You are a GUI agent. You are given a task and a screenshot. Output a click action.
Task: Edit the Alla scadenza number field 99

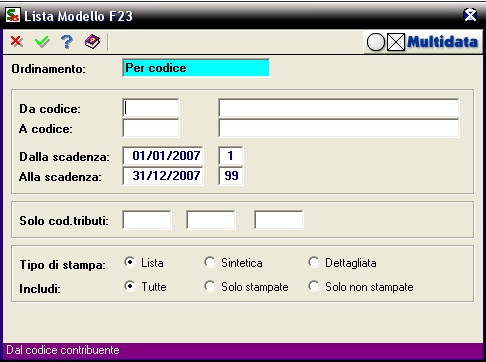click(231, 176)
